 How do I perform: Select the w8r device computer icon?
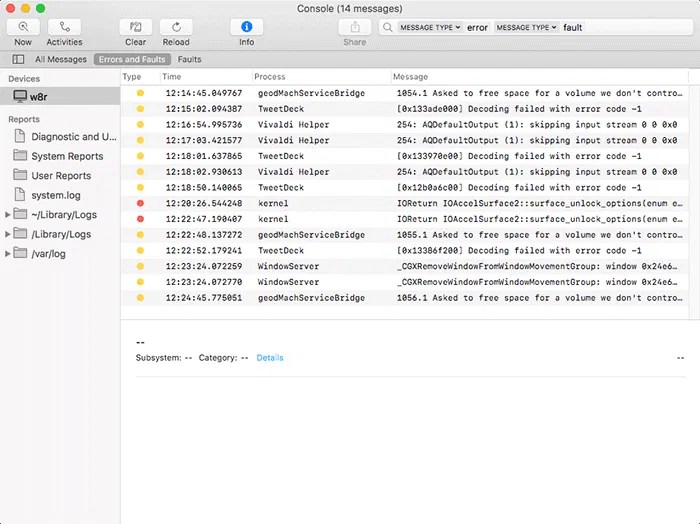pyautogui.click(x=20, y=96)
